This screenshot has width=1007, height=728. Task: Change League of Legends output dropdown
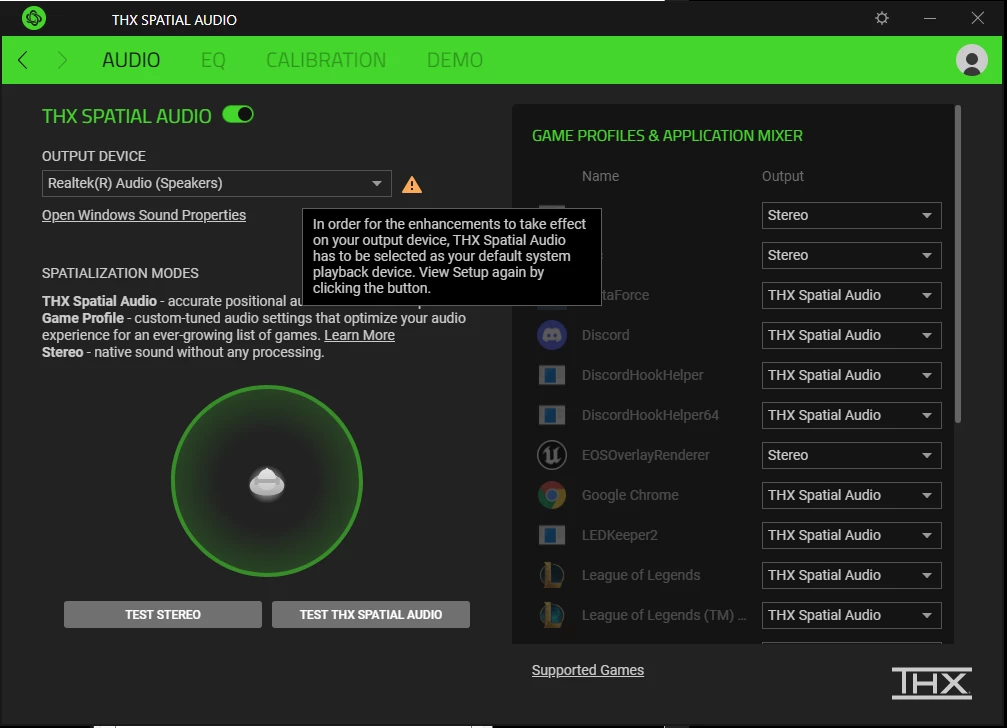[852, 575]
